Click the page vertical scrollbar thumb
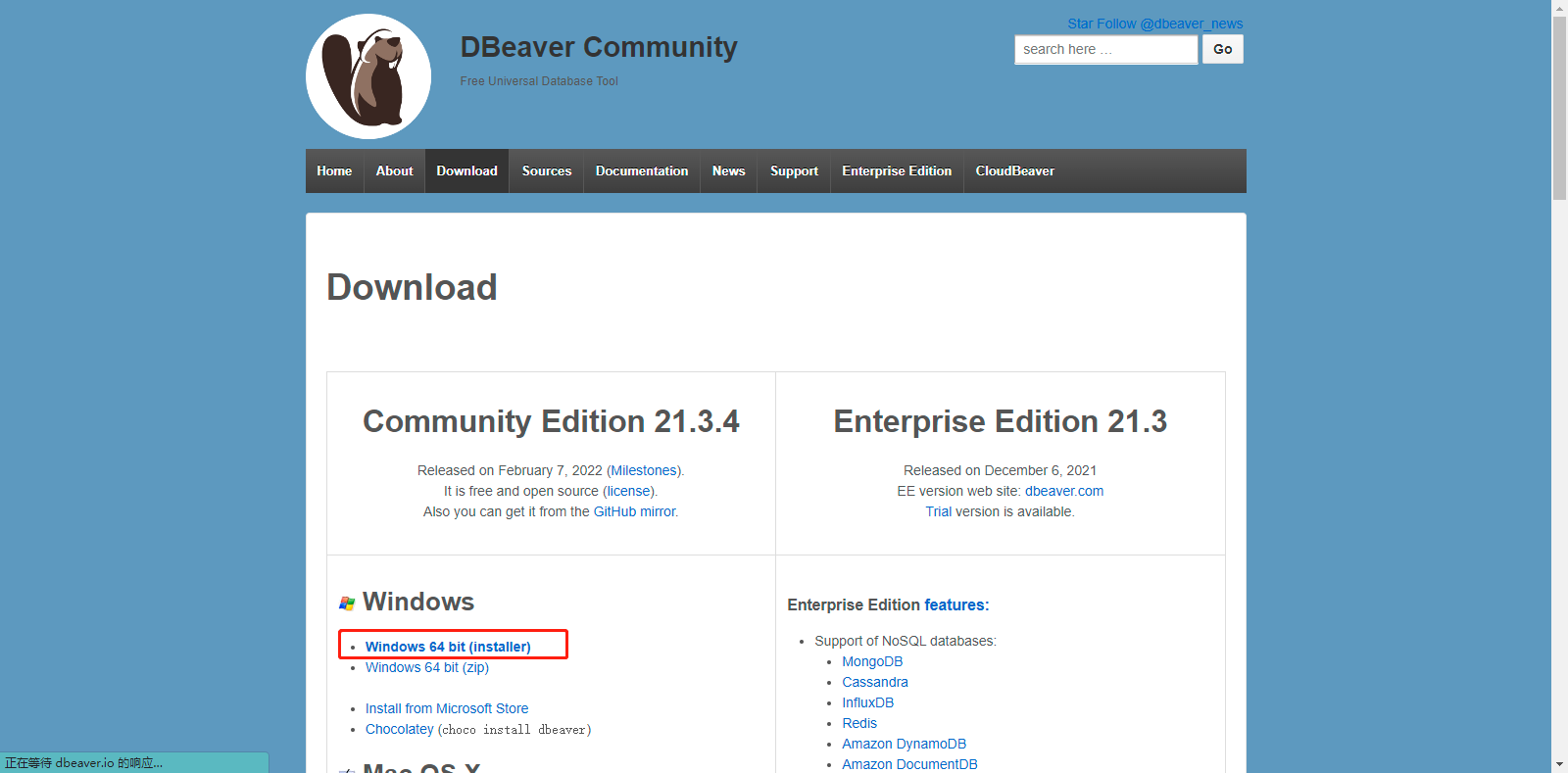 click(x=1559, y=108)
